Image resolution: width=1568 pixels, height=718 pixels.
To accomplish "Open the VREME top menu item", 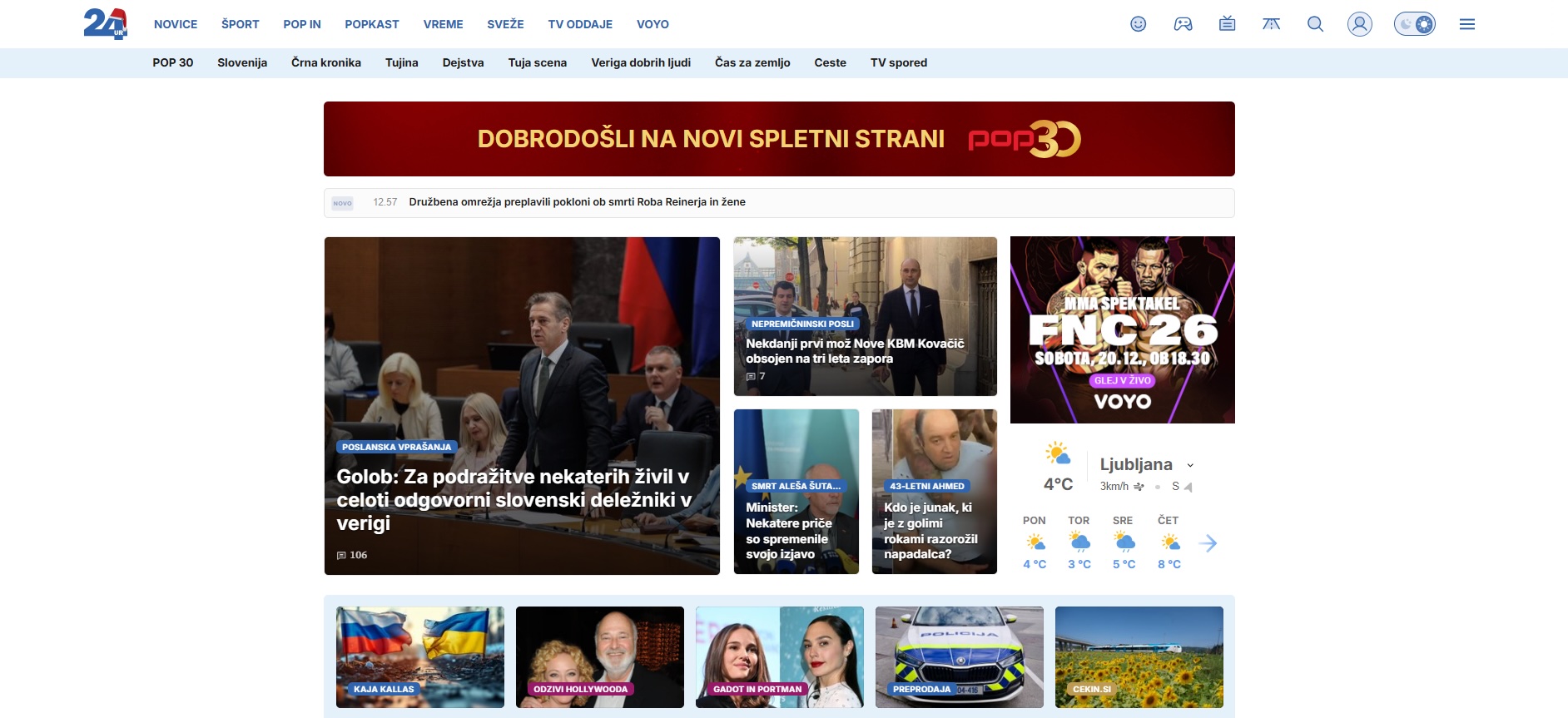I will [443, 24].
